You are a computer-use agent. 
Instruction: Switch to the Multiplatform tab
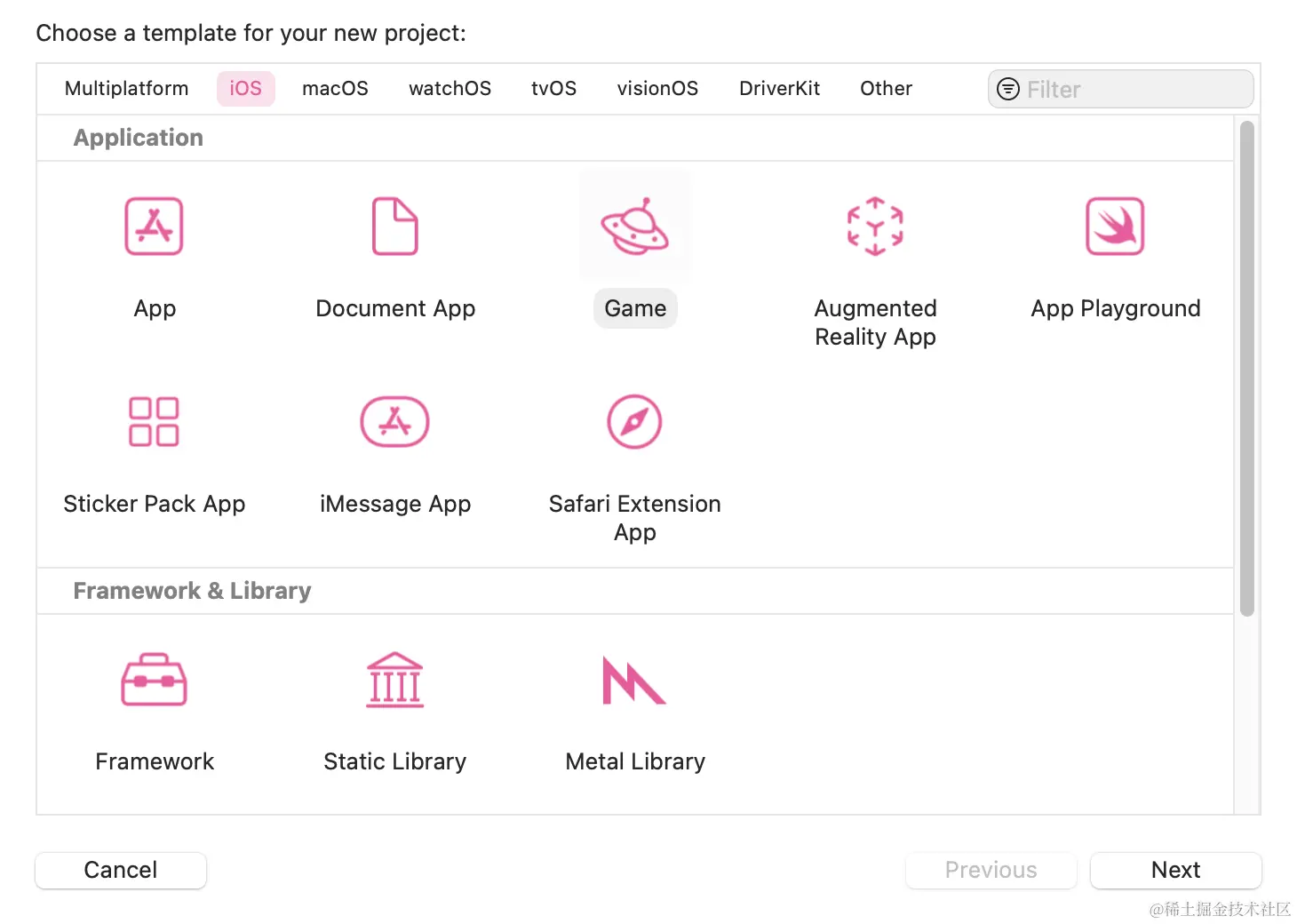tap(126, 89)
